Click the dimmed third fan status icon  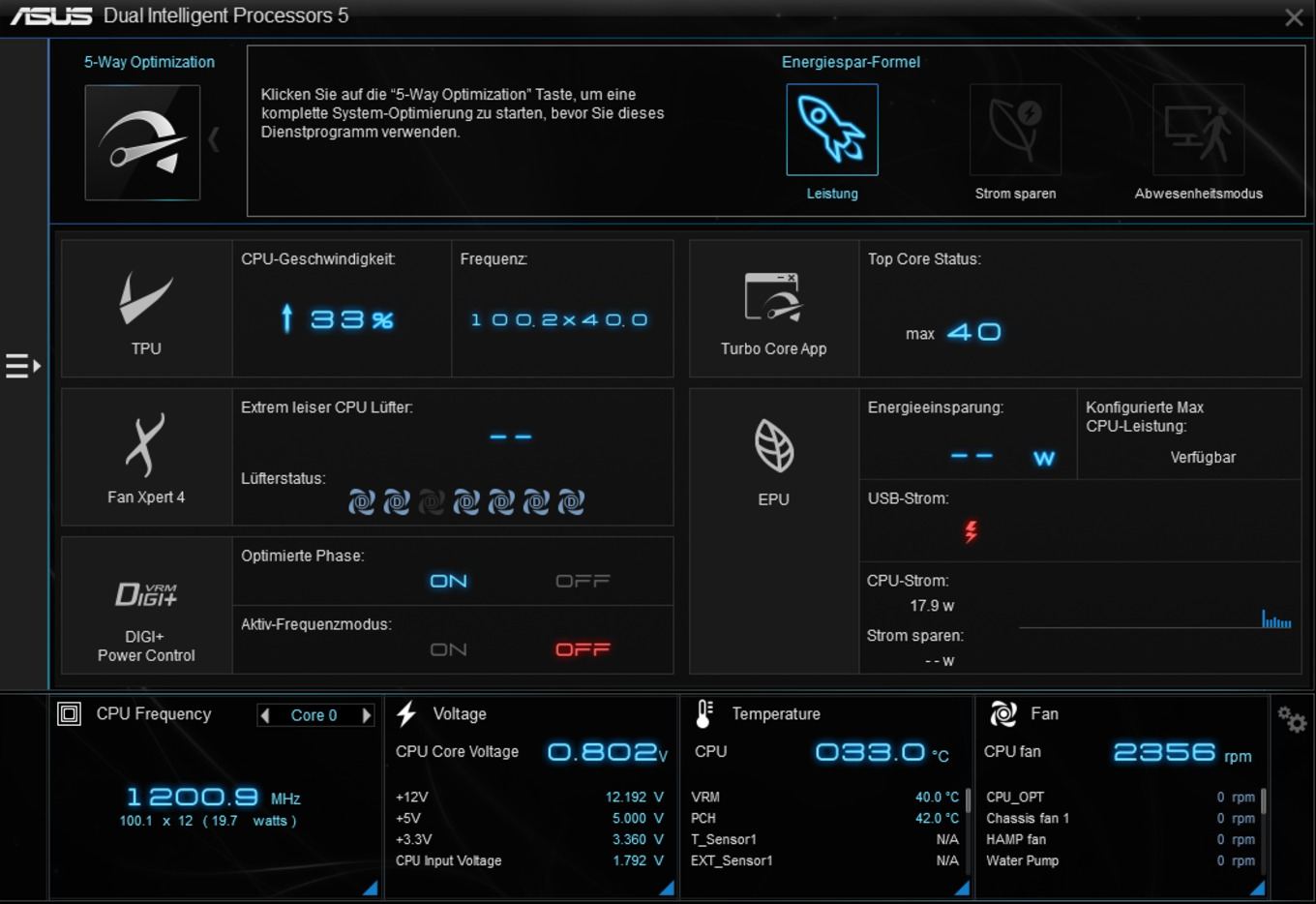coord(432,501)
